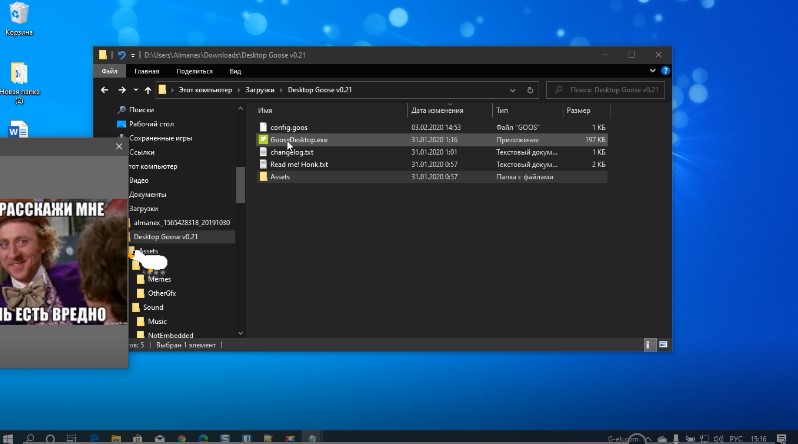
Task: Click Desktop Goose v0.21 in breadcrumb path
Action: pos(320,90)
